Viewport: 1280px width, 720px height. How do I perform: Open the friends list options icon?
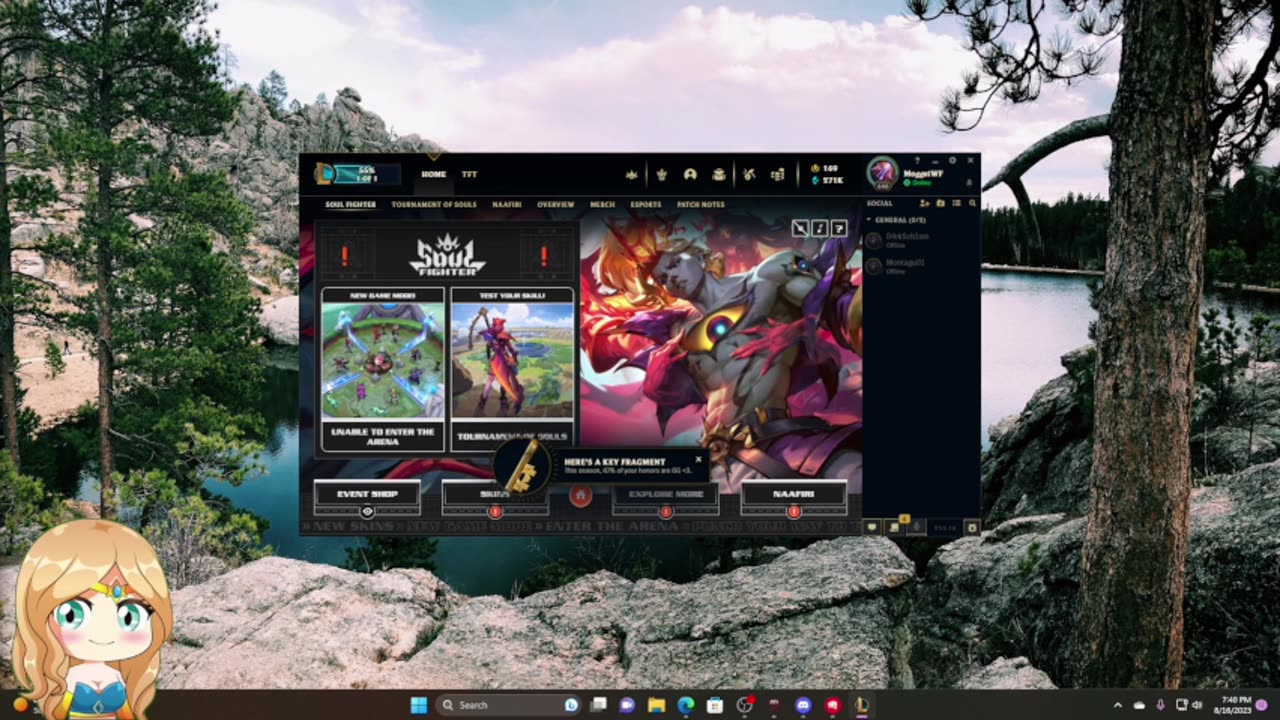956,203
